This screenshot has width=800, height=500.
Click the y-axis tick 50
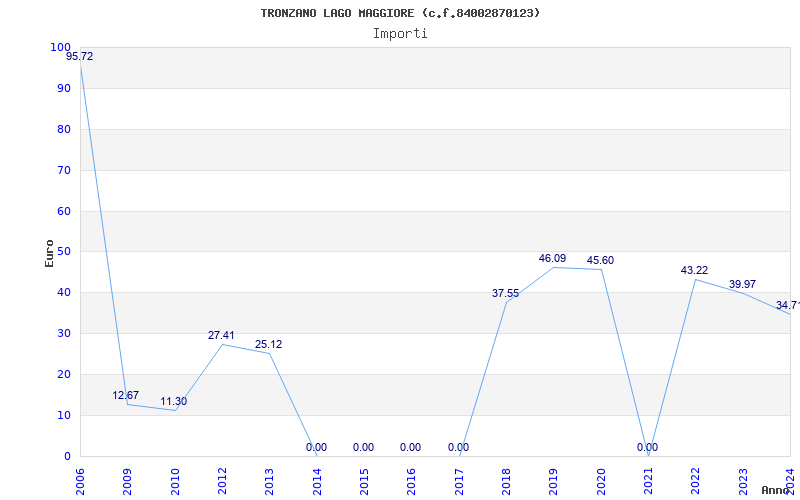64,252
